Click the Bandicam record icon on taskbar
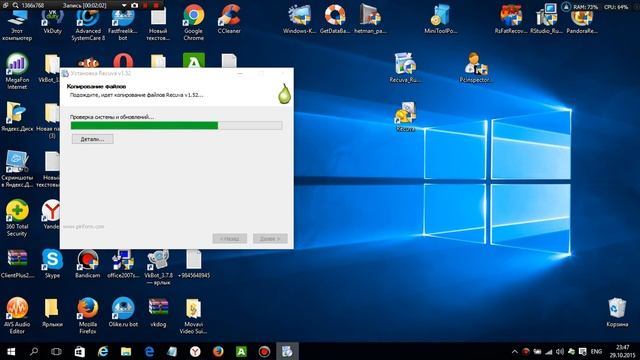Viewport: 640px width, 360px height. pyautogui.click(x=264, y=351)
